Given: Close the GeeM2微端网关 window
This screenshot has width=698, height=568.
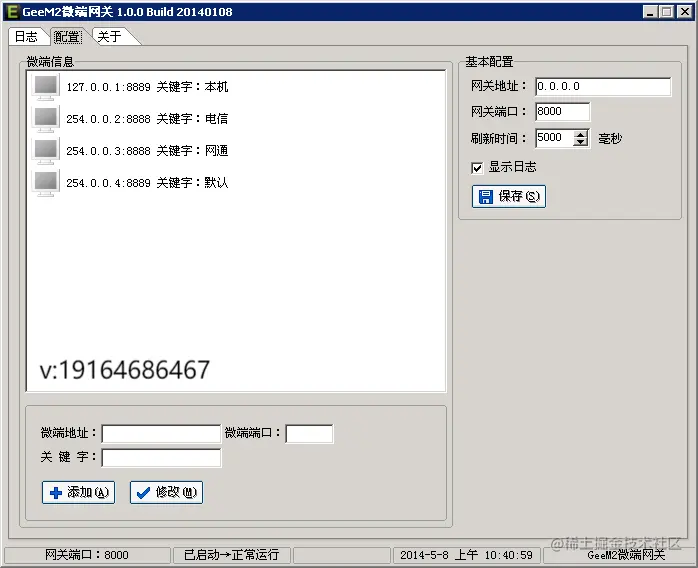Looking at the screenshot, I should (x=685, y=12).
